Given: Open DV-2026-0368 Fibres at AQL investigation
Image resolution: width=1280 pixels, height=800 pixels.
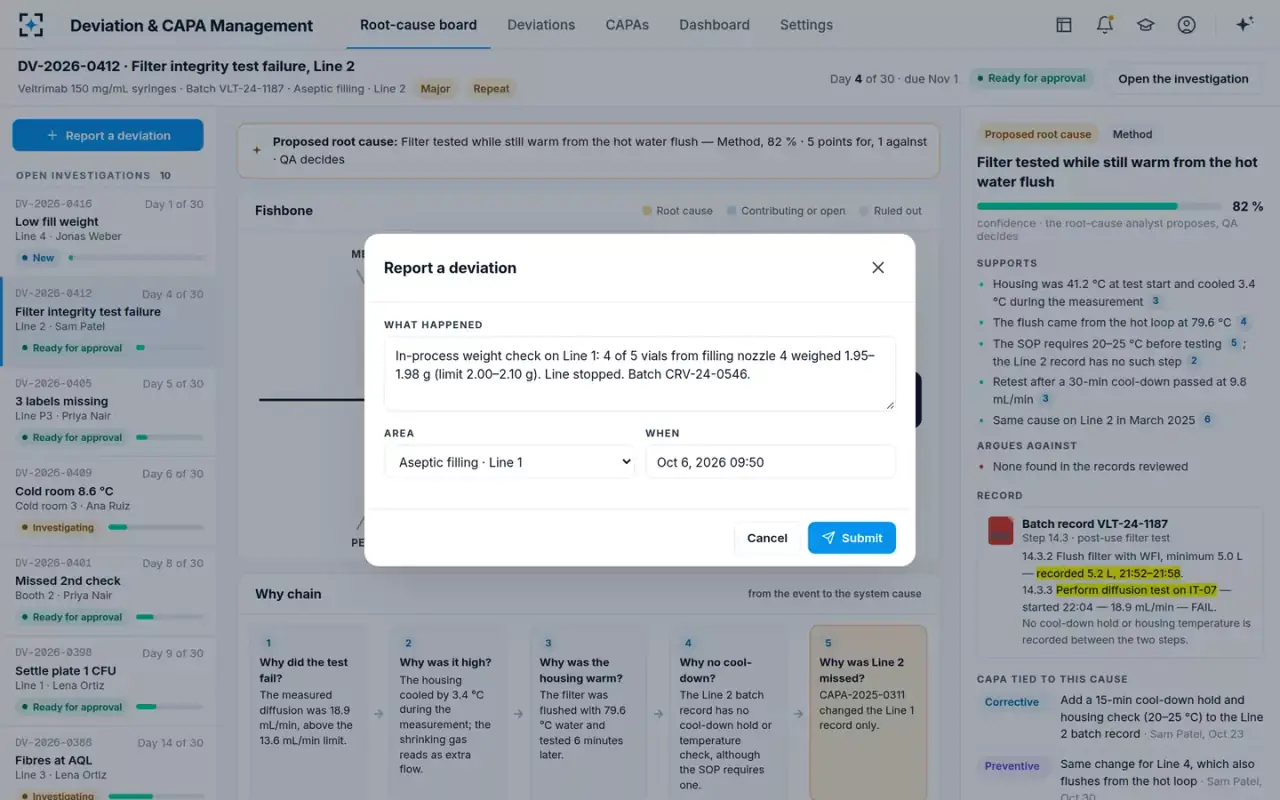Looking at the screenshot, I should coord(109,765).
